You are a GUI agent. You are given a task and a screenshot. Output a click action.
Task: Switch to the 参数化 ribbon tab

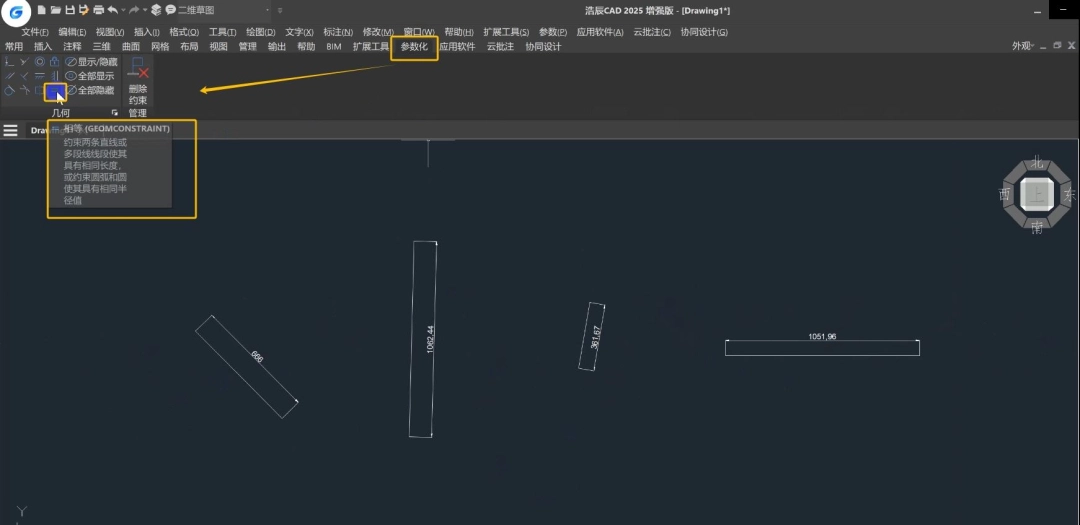(x=414, y=46)
